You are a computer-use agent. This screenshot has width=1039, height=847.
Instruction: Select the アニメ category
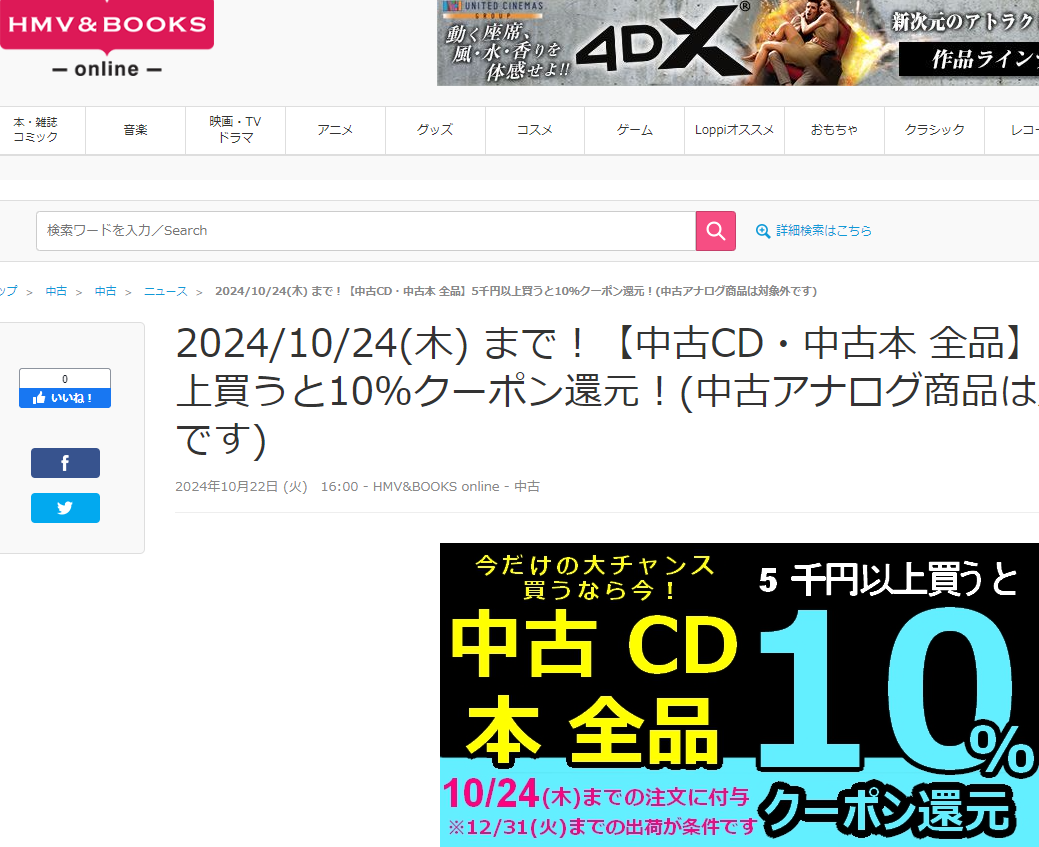pos(335,130)
